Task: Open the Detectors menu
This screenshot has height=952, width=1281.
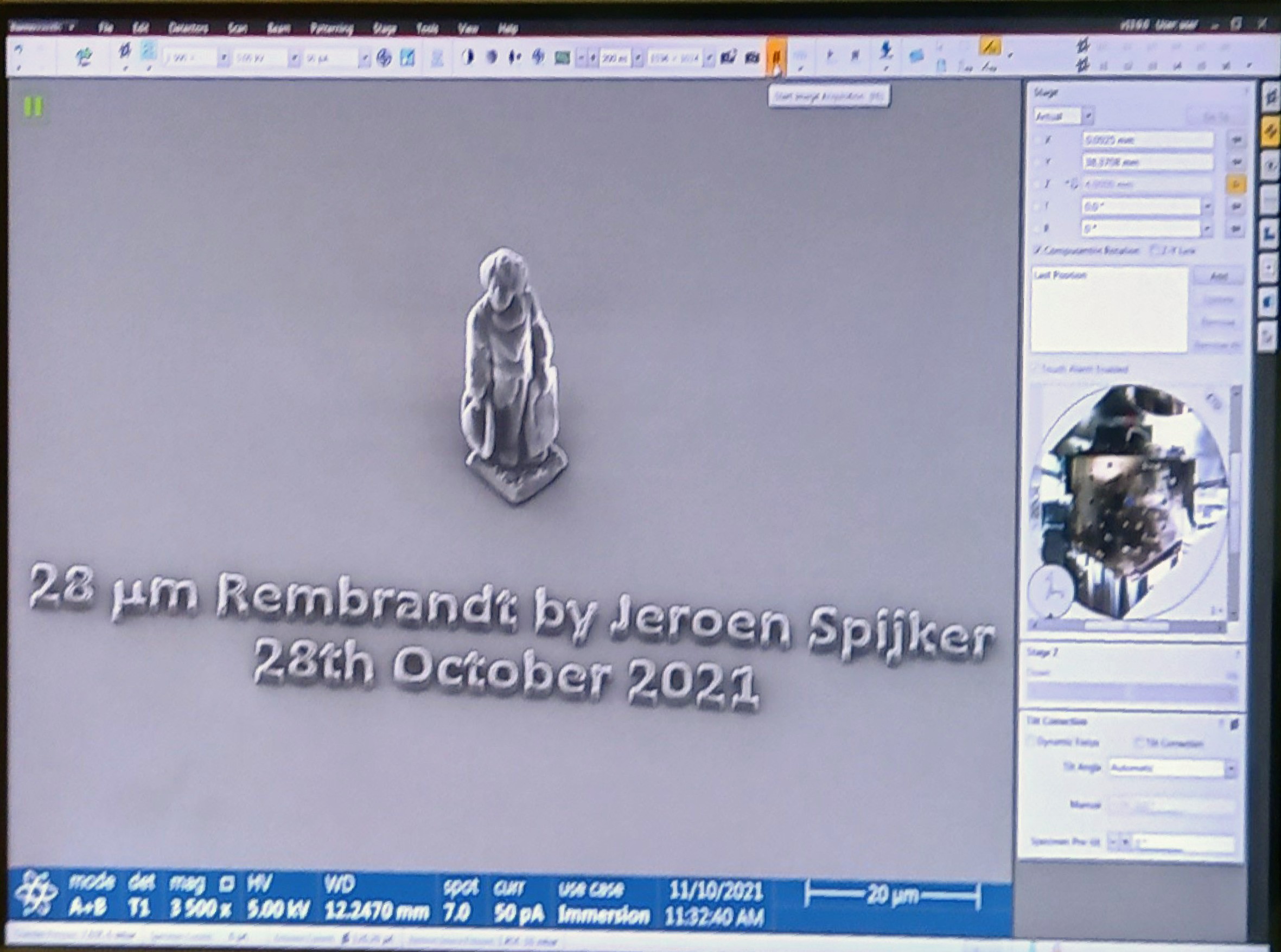Action: pos(188,28)
